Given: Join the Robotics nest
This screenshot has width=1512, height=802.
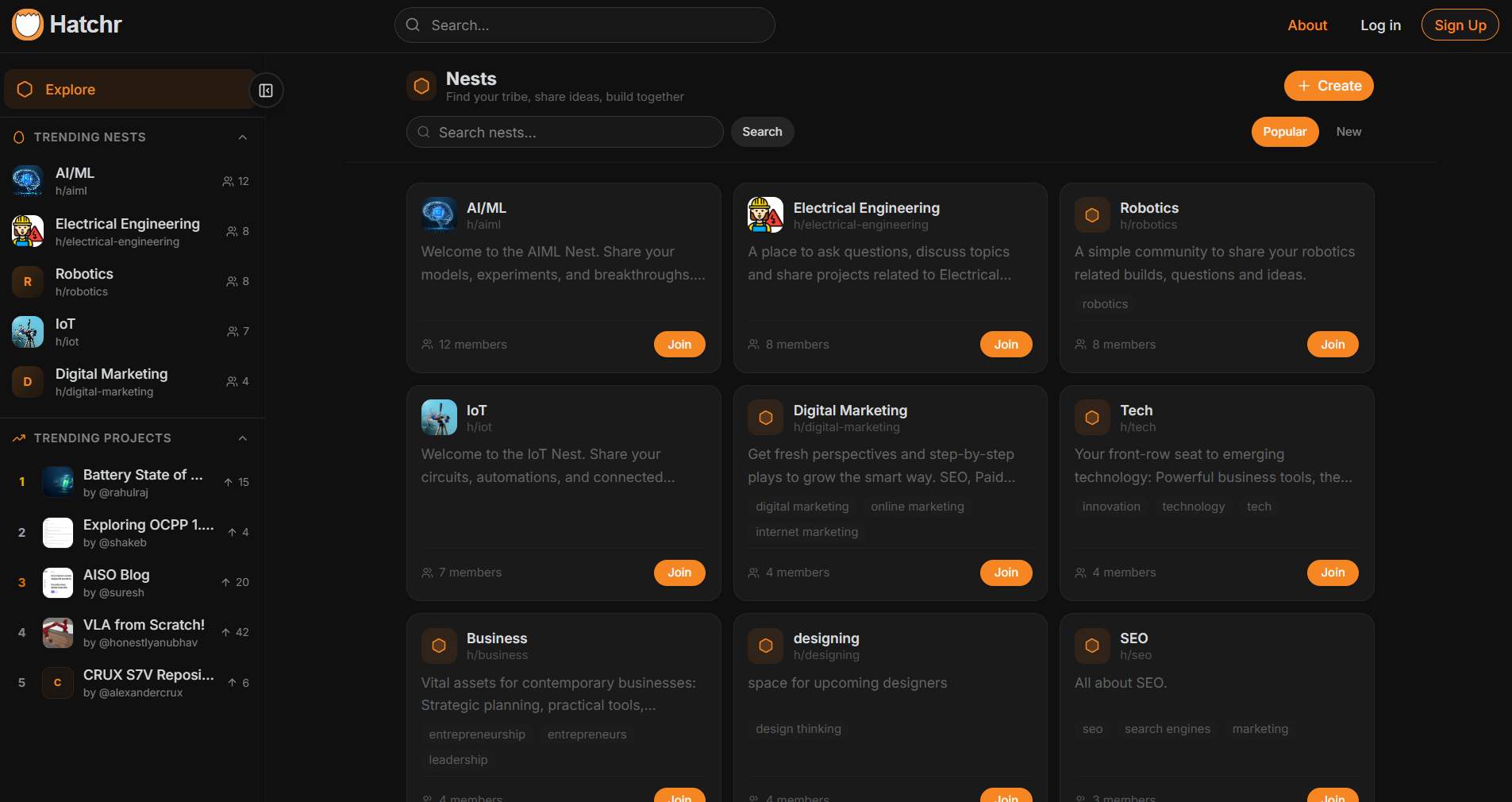Looking at the screenshot, I should [1332, 345].
